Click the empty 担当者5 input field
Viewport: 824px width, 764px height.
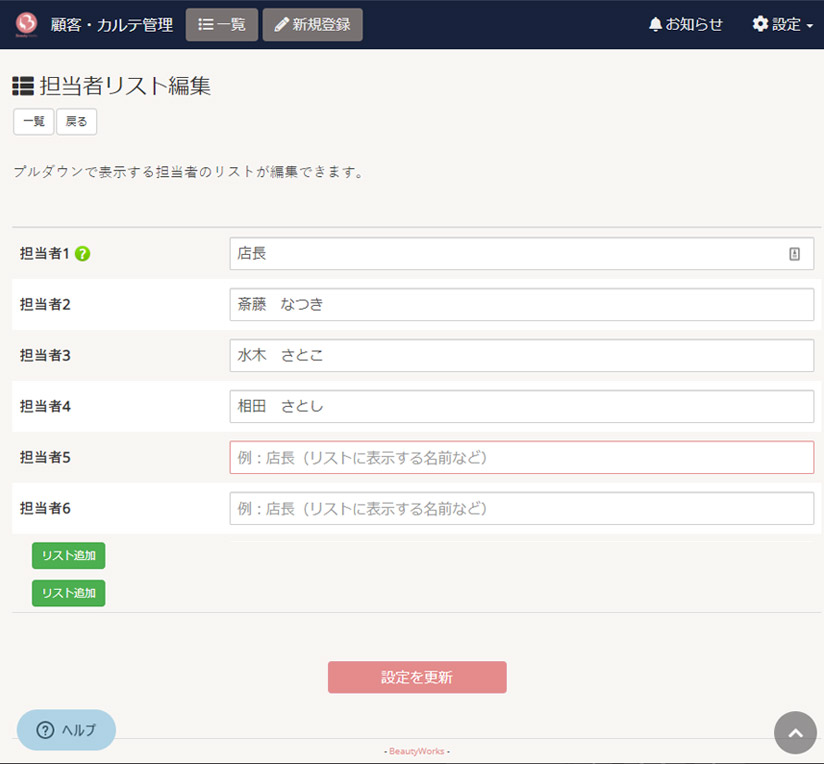pyautogui.click(x=522, y=458)
